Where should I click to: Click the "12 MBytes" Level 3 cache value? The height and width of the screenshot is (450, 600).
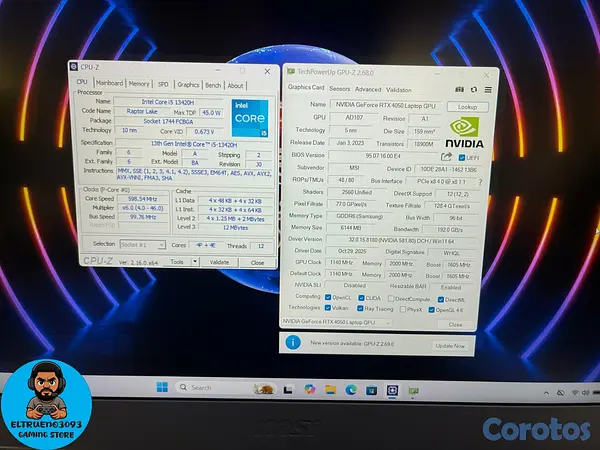(x=235, y=228)
